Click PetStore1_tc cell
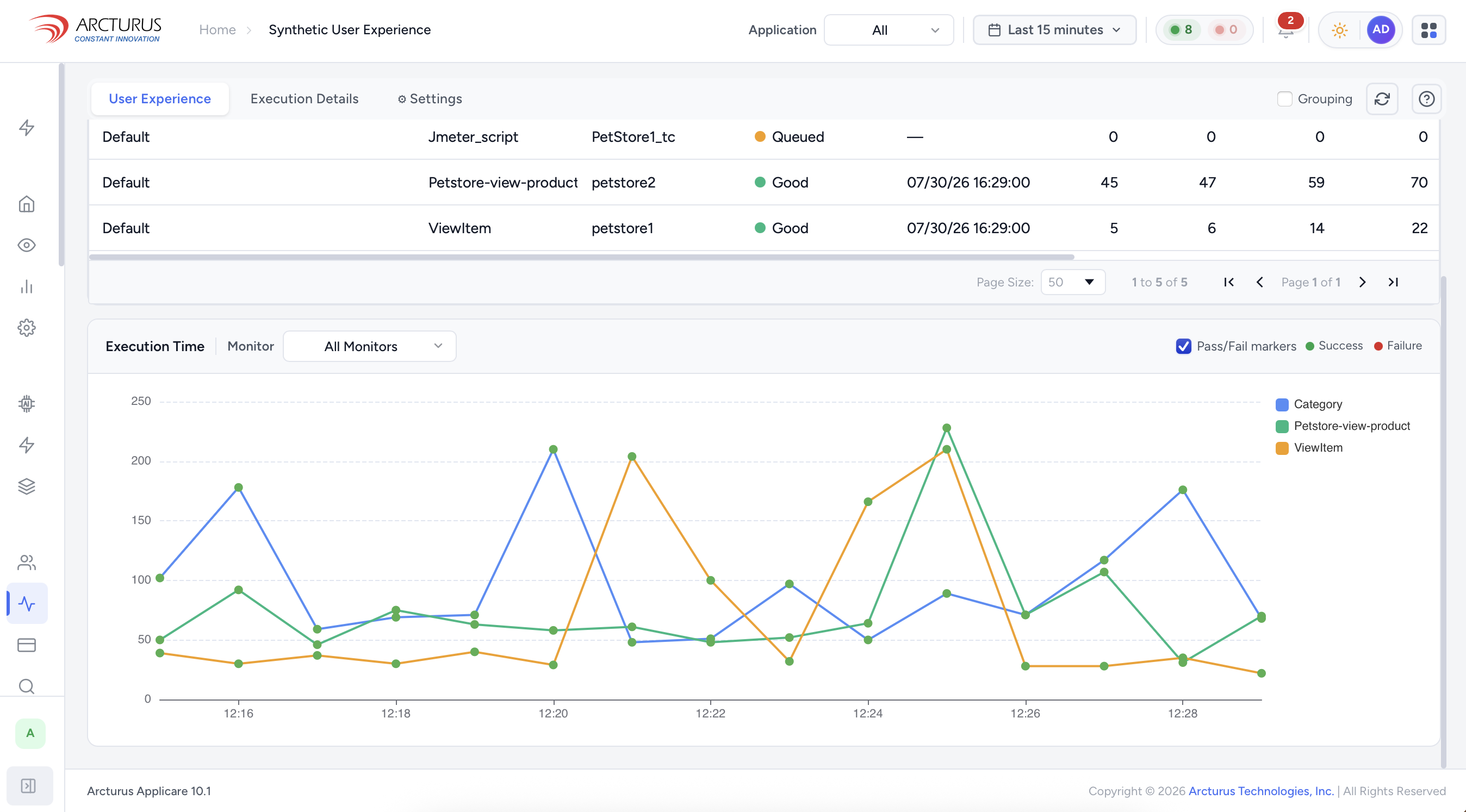The height and width of the screenshot is (812, 1466). [x=633, y=136]
